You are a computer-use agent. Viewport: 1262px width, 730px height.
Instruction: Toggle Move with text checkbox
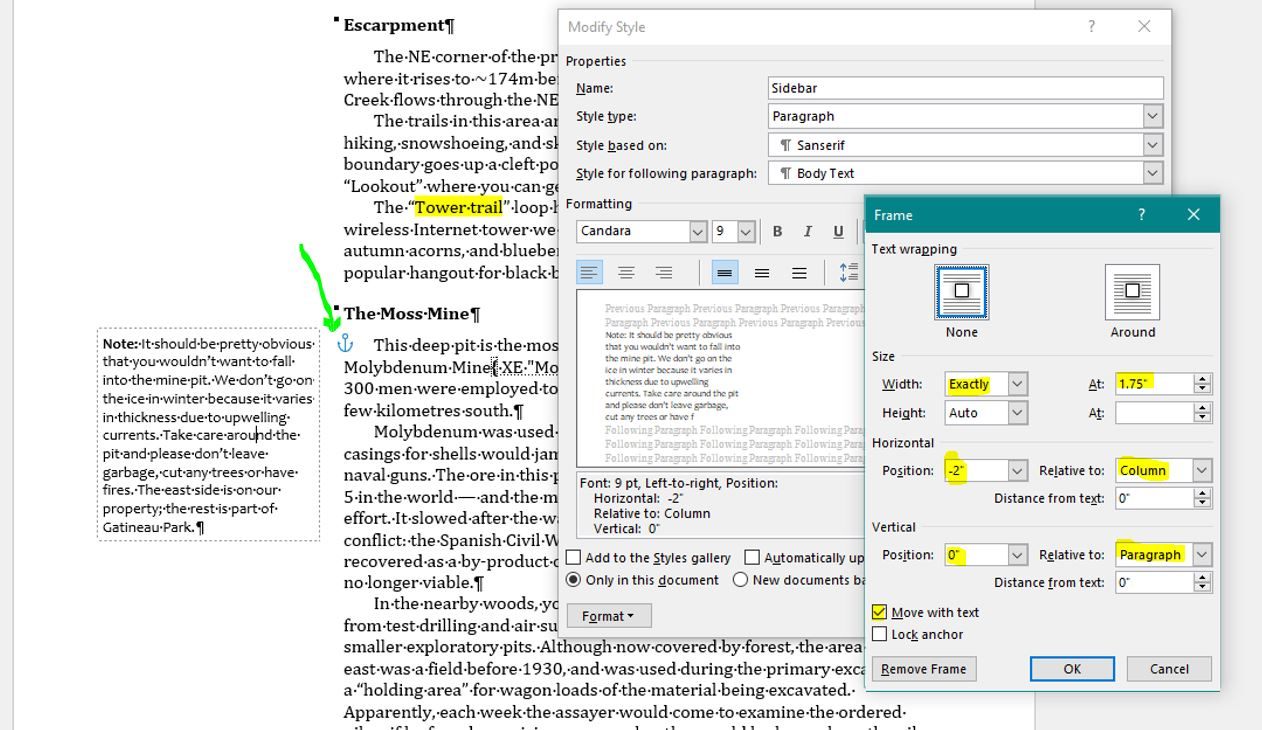tap(879, 612)
